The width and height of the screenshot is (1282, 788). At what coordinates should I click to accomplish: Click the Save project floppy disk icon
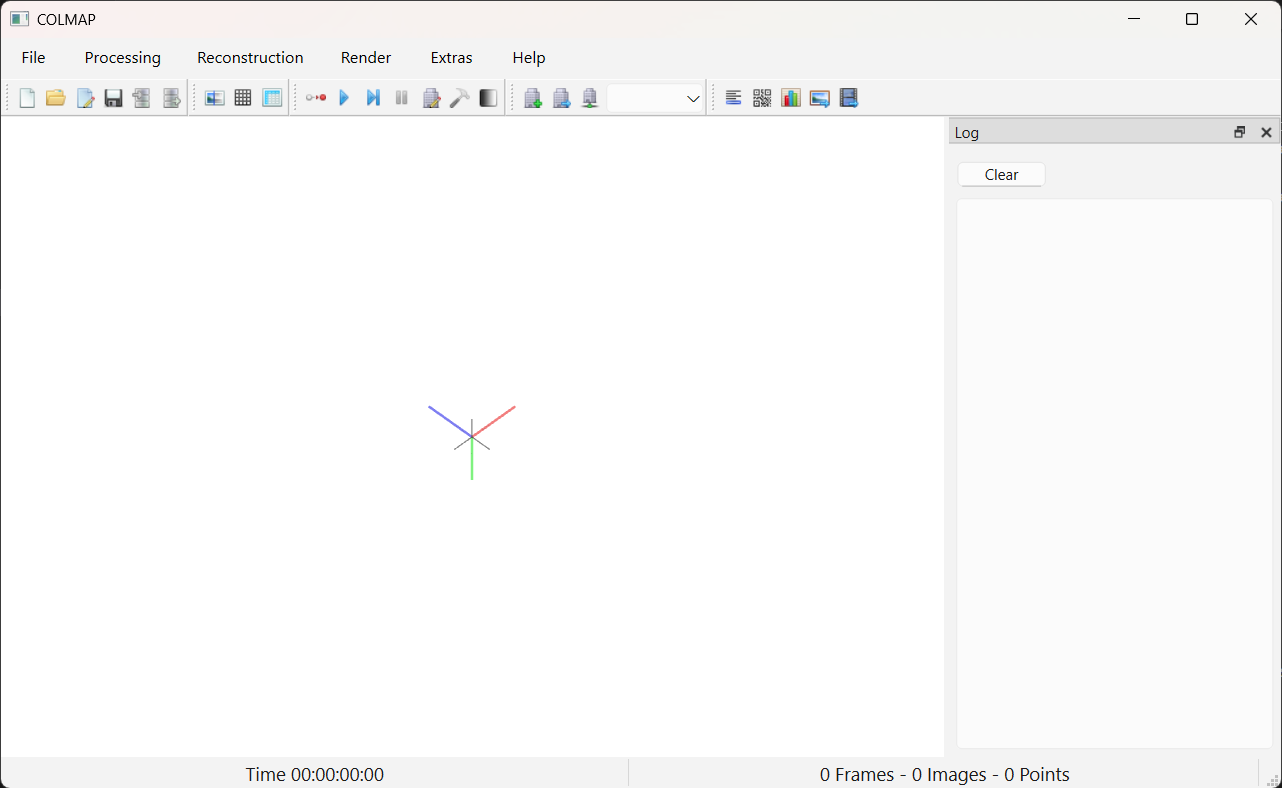[x=113, y=98]
